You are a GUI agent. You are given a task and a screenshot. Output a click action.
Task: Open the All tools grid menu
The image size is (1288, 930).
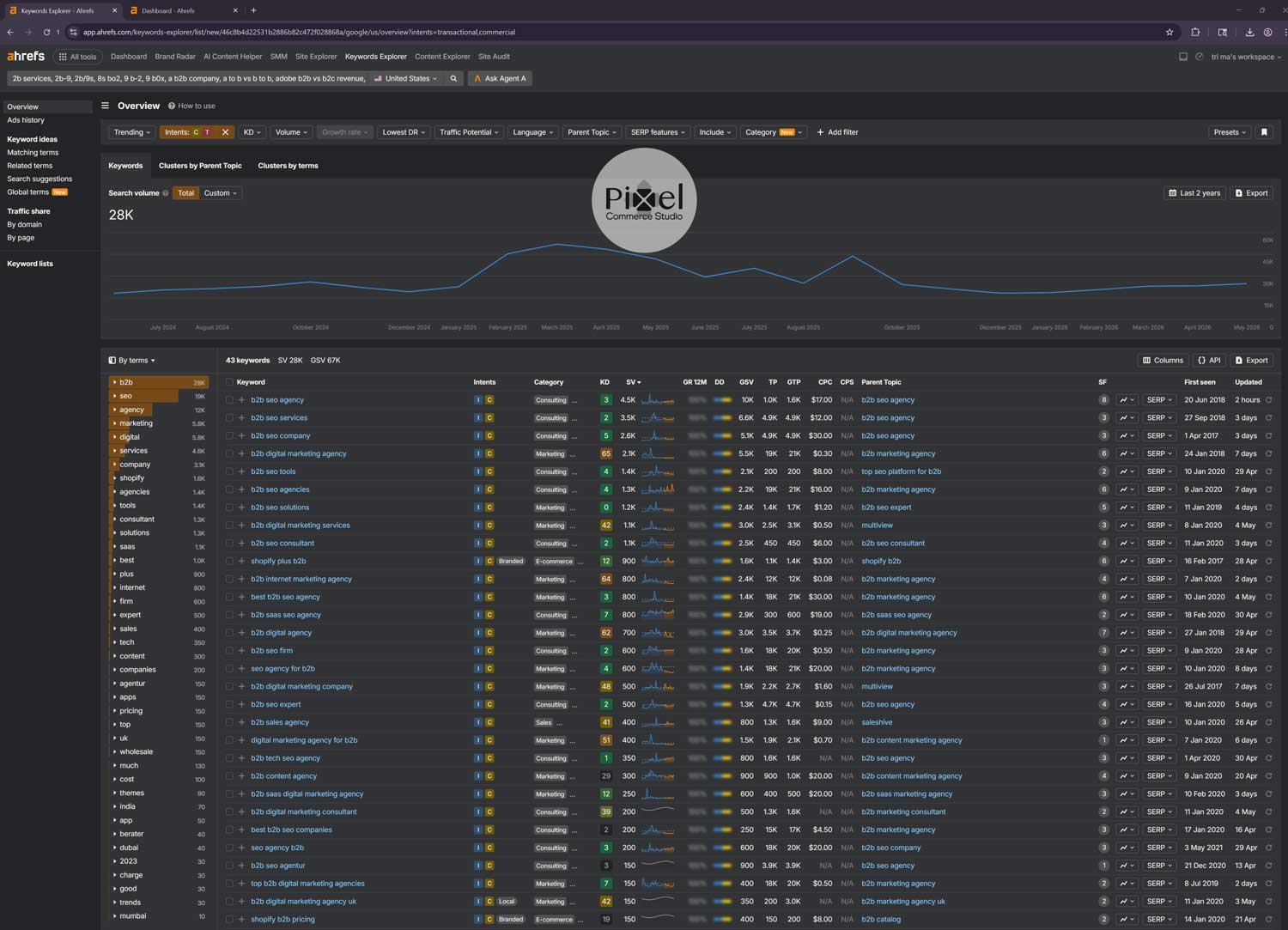pyautogui.click(x=77, y=57)
